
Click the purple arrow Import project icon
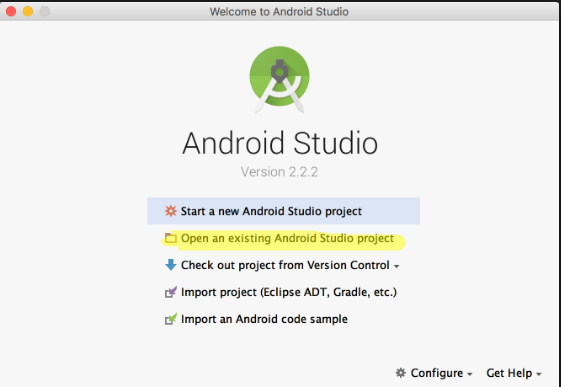(171, 292)
